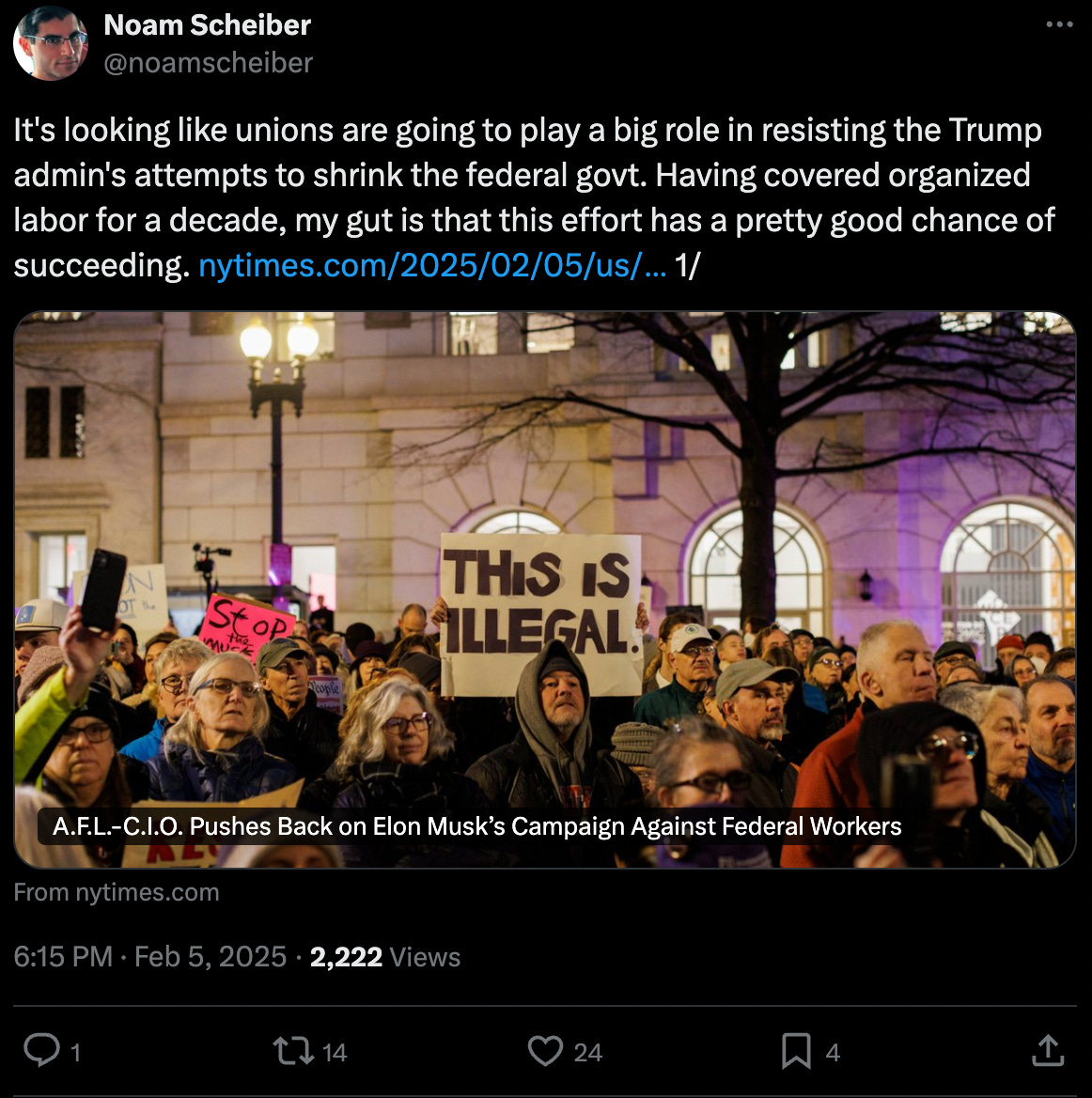
Task: Open the three-dot more options menu
Action: point(1060,24)
